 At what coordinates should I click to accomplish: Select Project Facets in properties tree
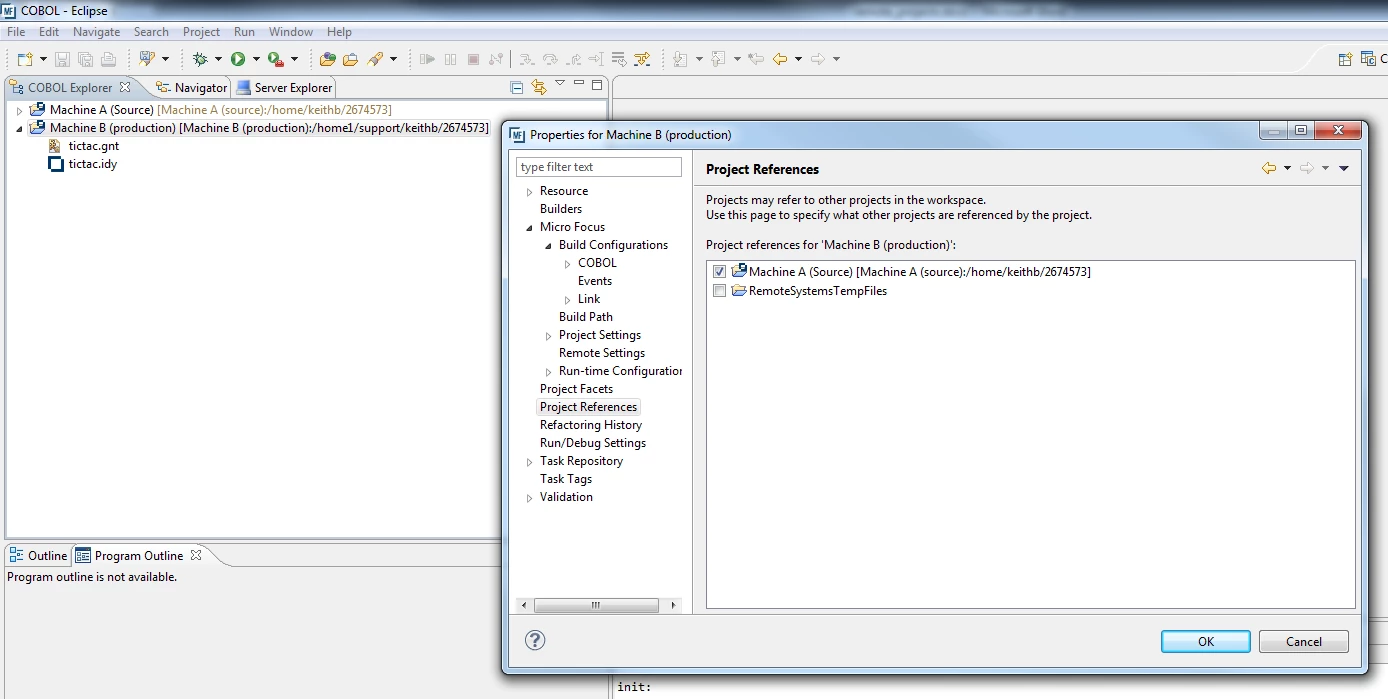point(576,389)
